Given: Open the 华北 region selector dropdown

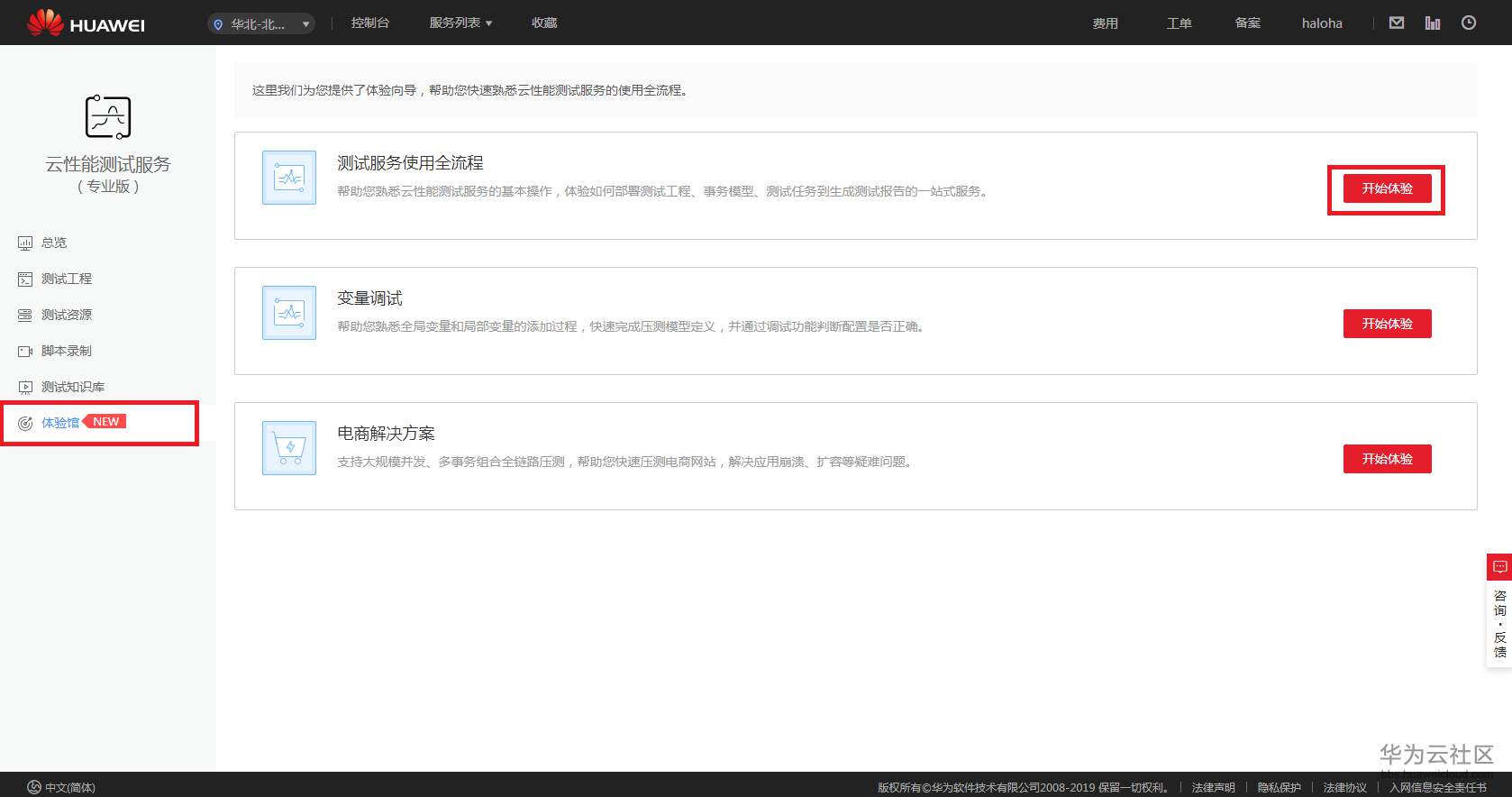Looking at the screenshot, I should (260, 24).
